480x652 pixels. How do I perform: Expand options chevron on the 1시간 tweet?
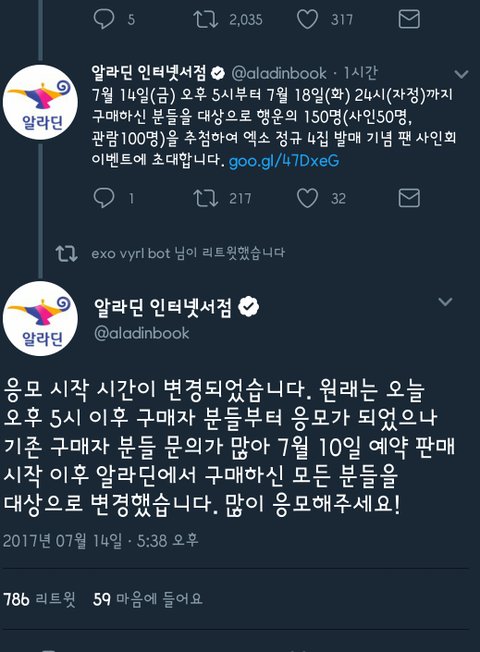461,74
